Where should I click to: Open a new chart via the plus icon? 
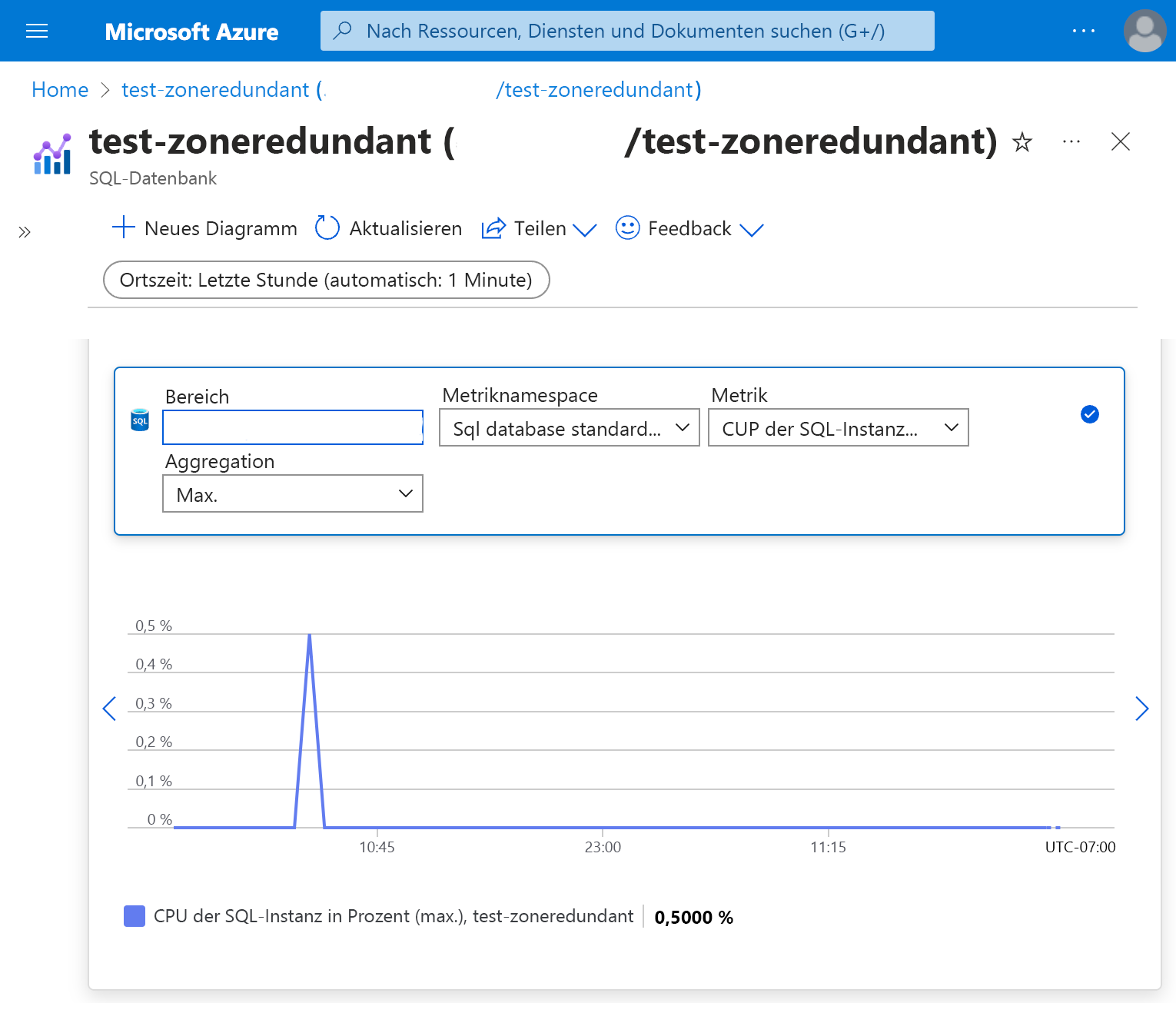point(123,227)
